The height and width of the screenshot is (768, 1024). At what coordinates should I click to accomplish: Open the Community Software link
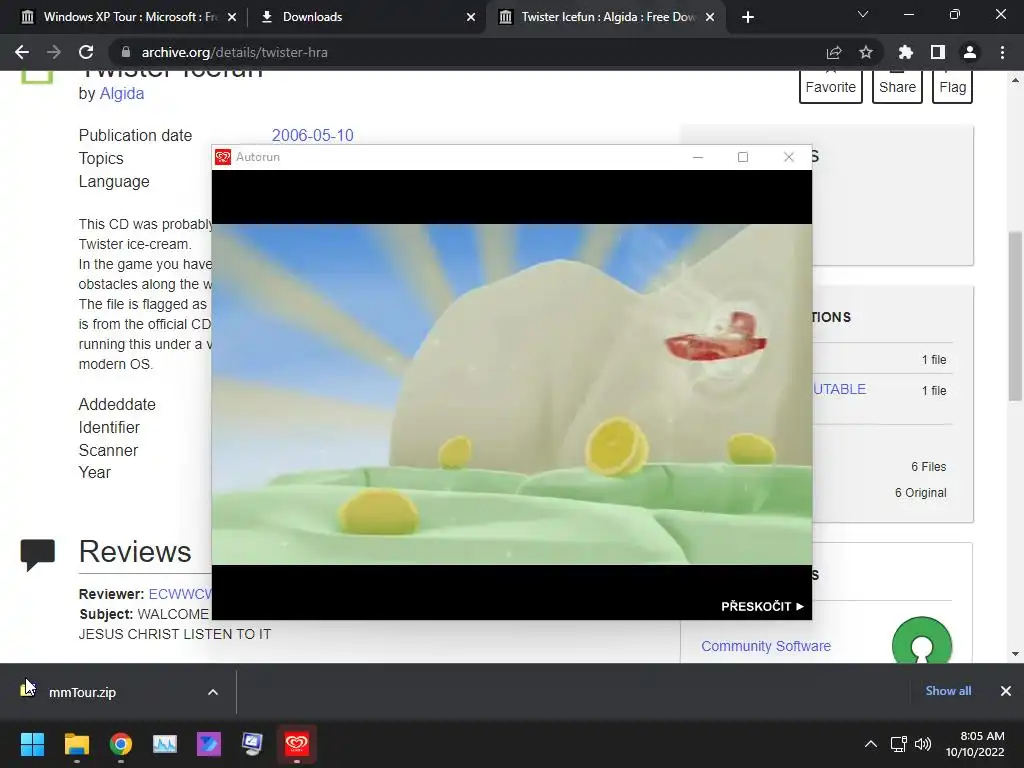[766, 646]
